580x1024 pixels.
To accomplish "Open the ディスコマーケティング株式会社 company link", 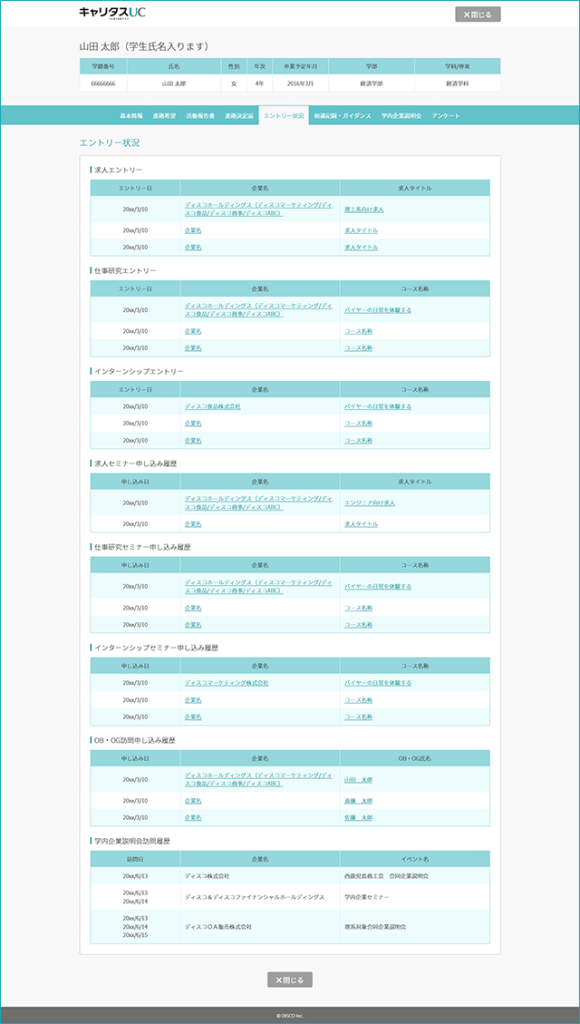I will tap(226, 682).
